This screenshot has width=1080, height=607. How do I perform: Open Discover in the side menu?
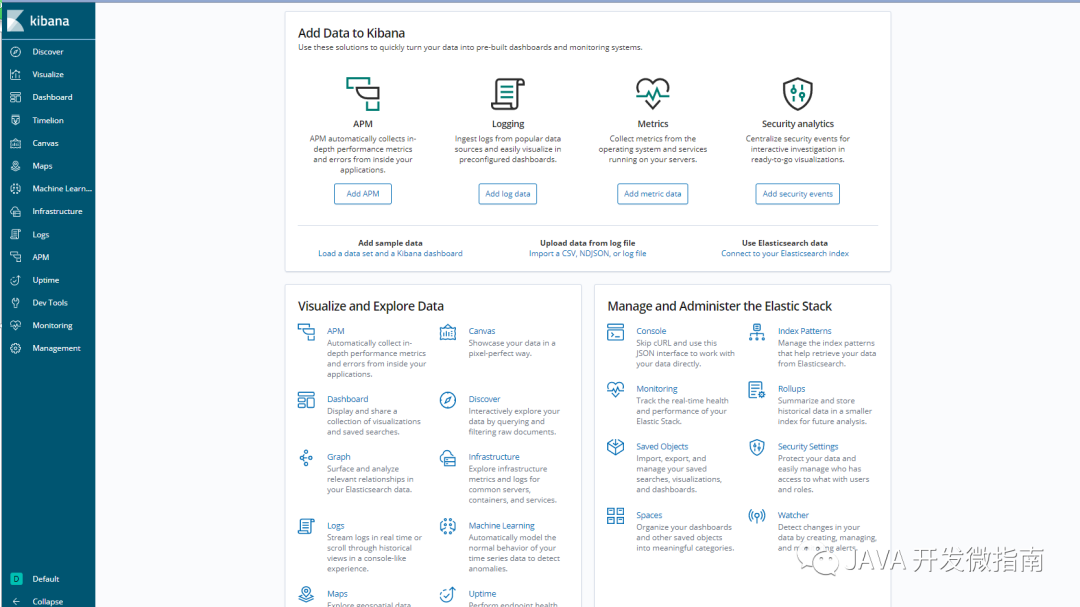tap(48, 52)
